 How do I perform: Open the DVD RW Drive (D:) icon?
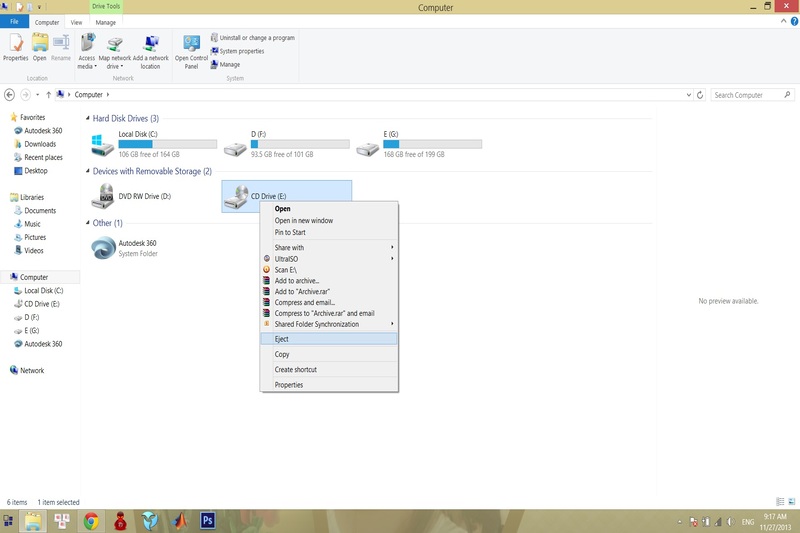click(103, 196)
